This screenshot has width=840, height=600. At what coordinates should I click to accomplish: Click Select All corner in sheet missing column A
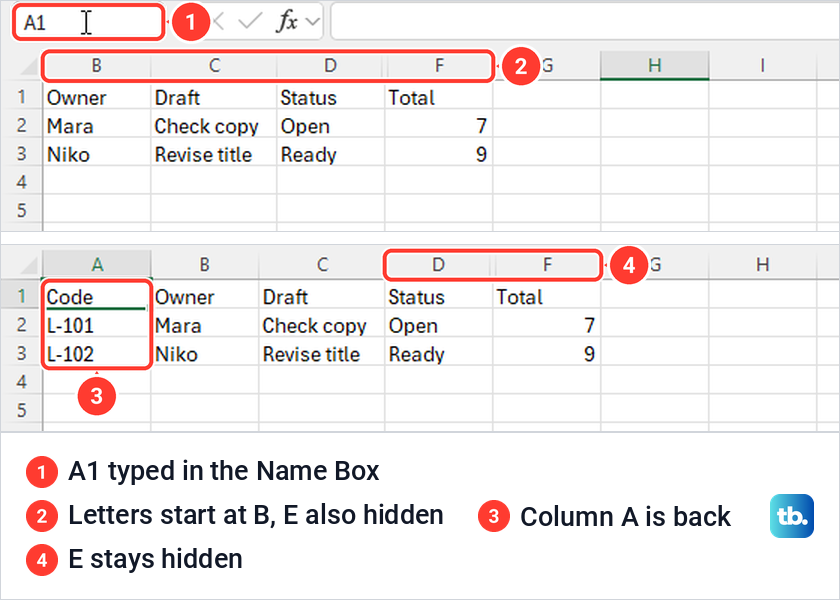coord(28,66)
